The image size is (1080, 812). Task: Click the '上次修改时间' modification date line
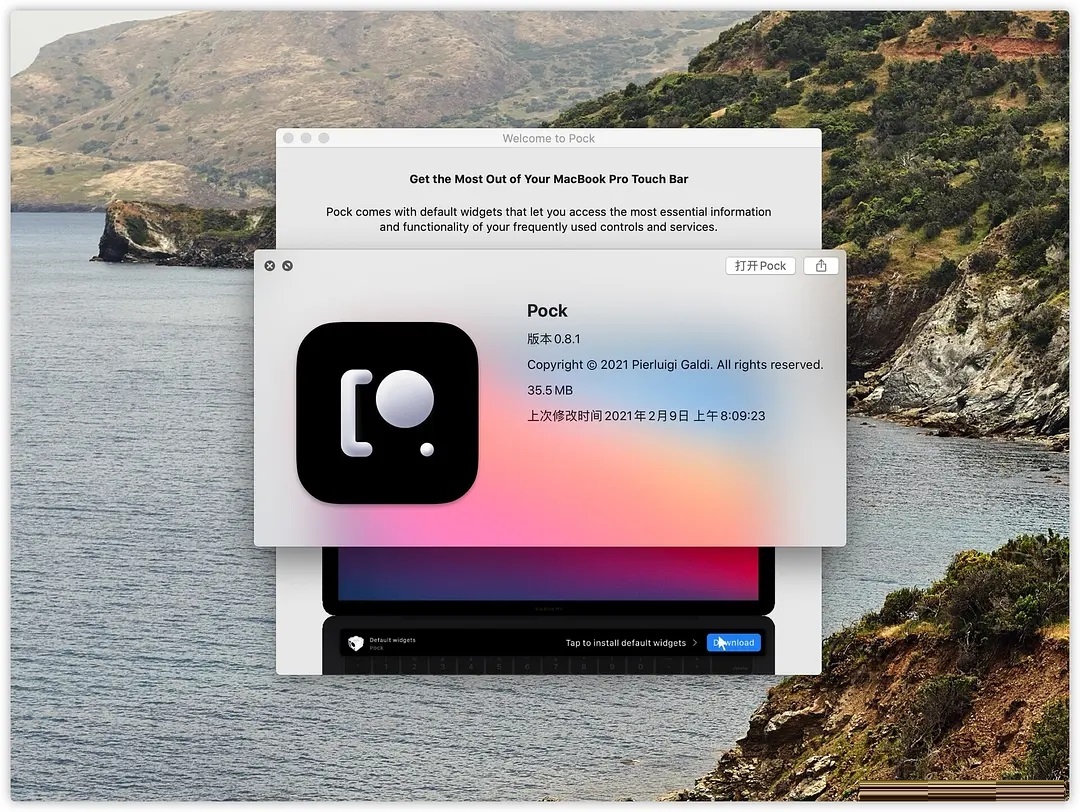pyautogui.click(x=646, y=416)
